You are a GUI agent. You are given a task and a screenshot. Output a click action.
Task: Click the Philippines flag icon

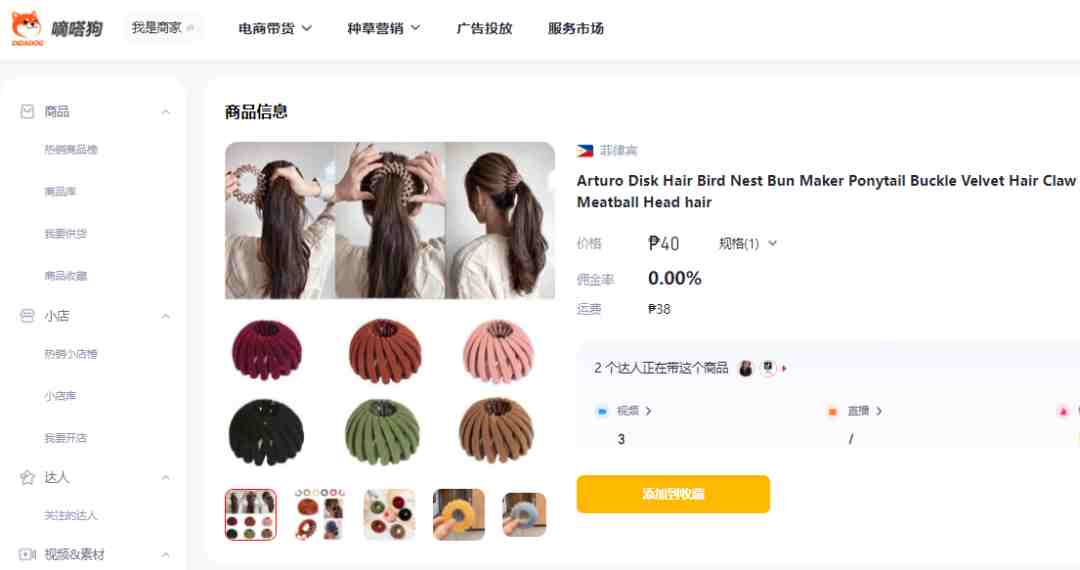point(585,151)
